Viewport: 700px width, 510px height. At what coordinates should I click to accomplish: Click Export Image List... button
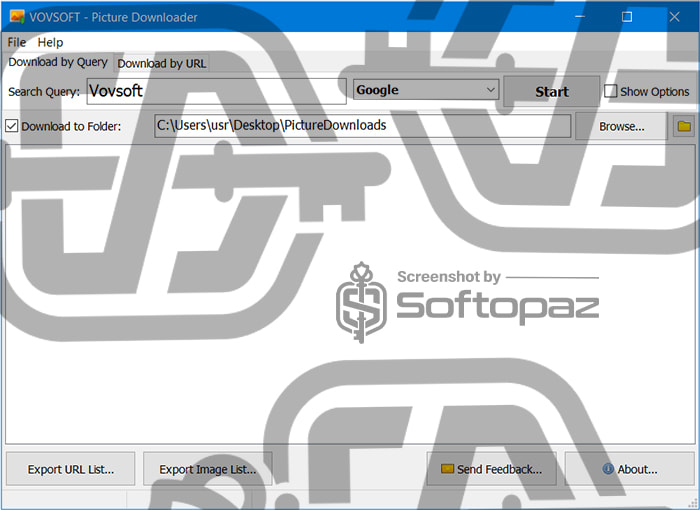click(208, 469)
